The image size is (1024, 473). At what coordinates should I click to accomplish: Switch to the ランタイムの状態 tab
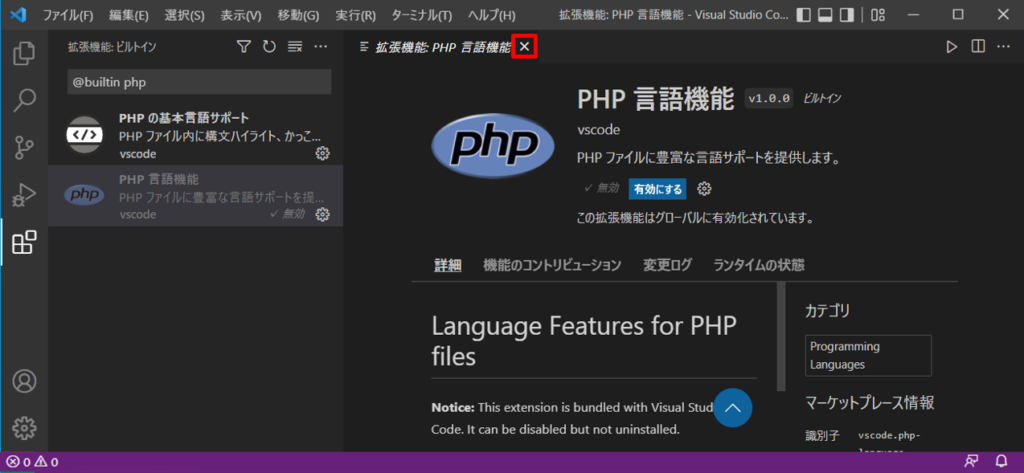[x=759, y=265]
